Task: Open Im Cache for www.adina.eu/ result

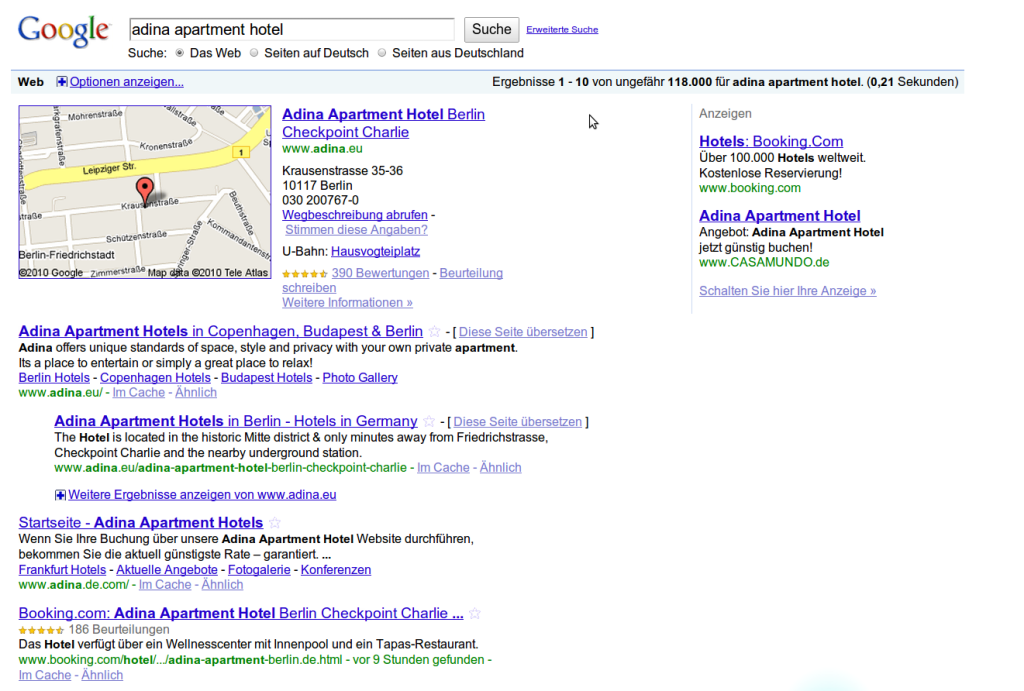Action: coord(138,393)
